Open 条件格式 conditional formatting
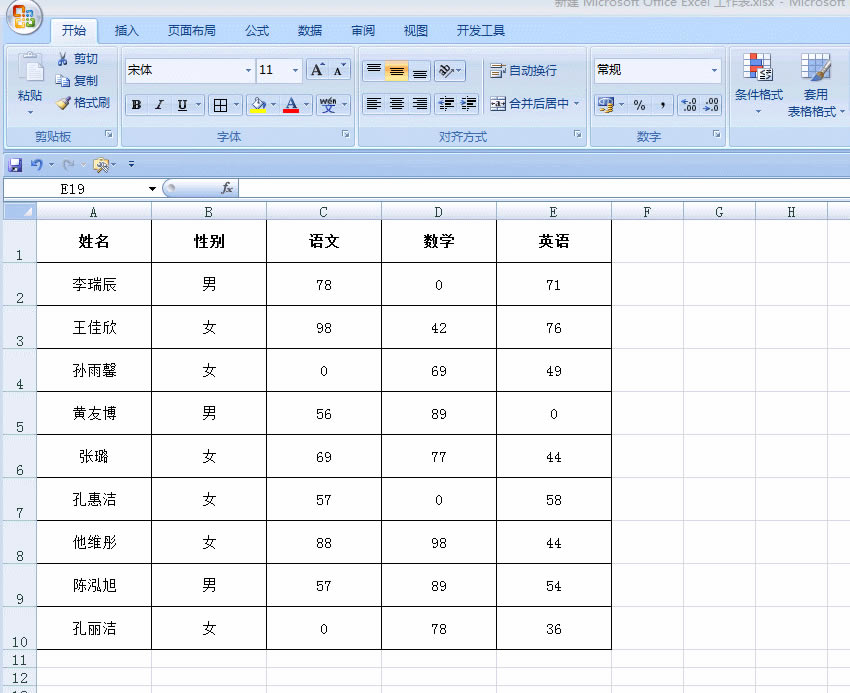 click(x=758, y=84)
